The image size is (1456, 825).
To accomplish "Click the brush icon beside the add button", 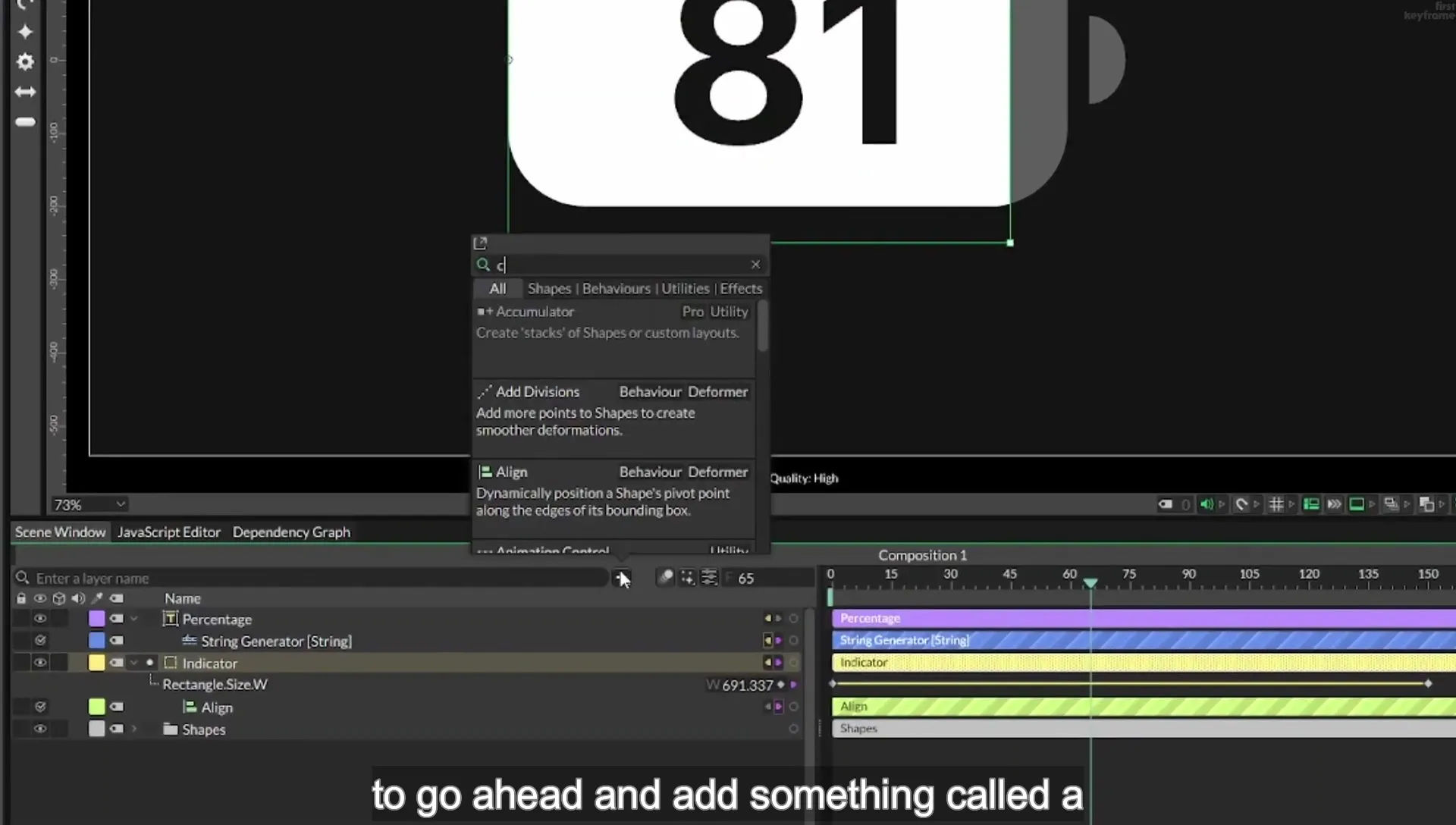I will point(665,577).
